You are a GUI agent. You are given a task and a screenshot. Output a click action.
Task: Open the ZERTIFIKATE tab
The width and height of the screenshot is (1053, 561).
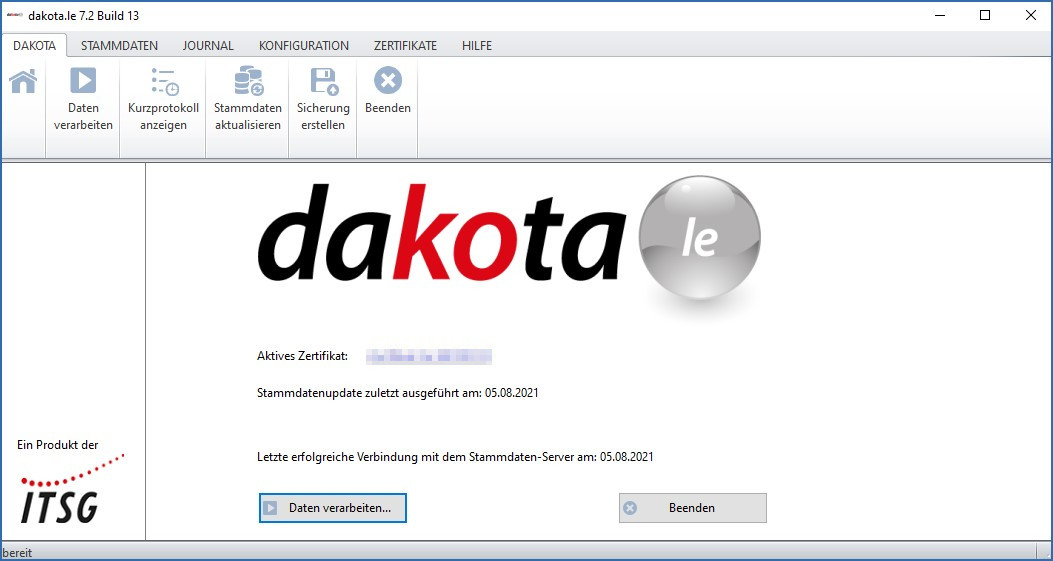(405, 45)
